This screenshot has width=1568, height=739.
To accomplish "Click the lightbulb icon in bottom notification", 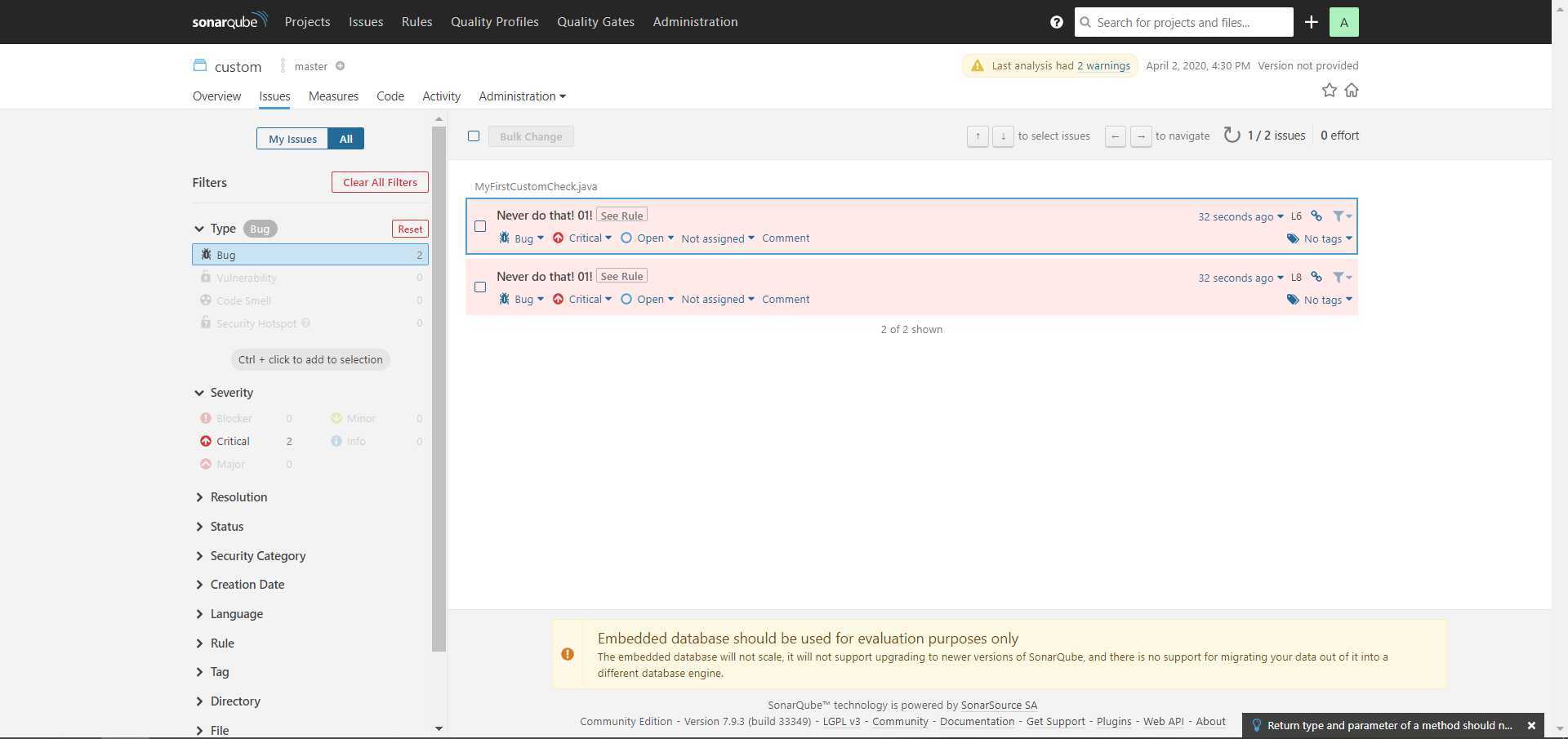I will coord(1256,725).
